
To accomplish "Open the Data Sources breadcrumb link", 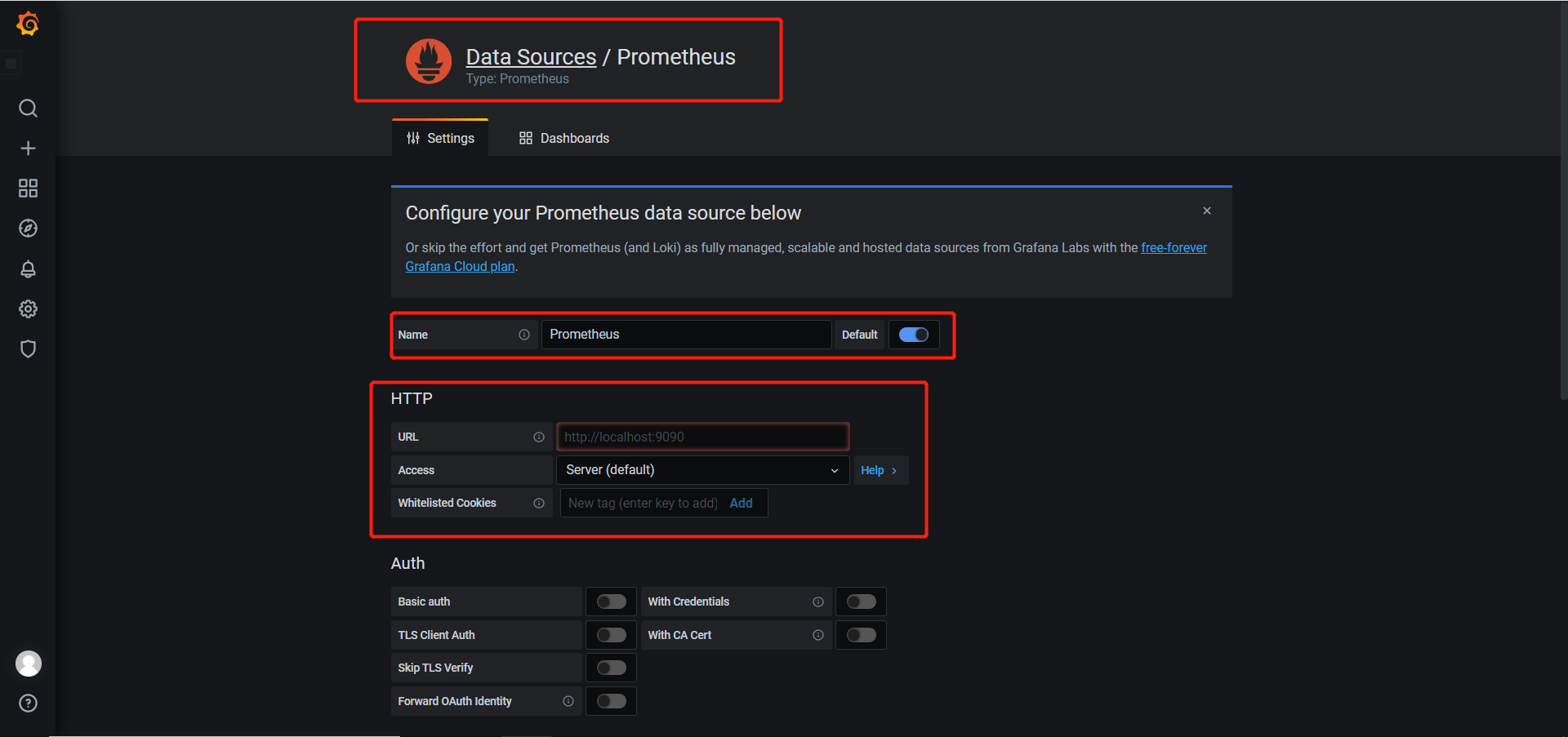I will (531, 56).
